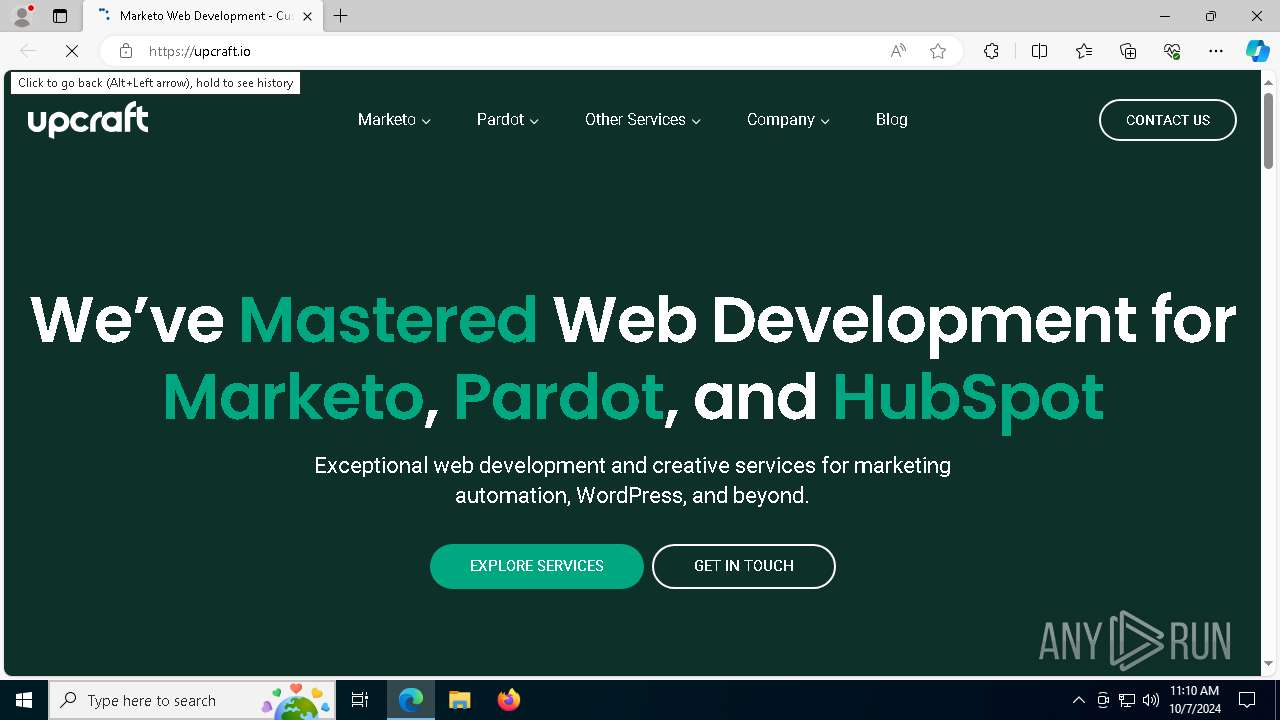This screenshot has height=720, width=1280.
Task: Open File Explorer from taskbar
Action: pos(459,700)
